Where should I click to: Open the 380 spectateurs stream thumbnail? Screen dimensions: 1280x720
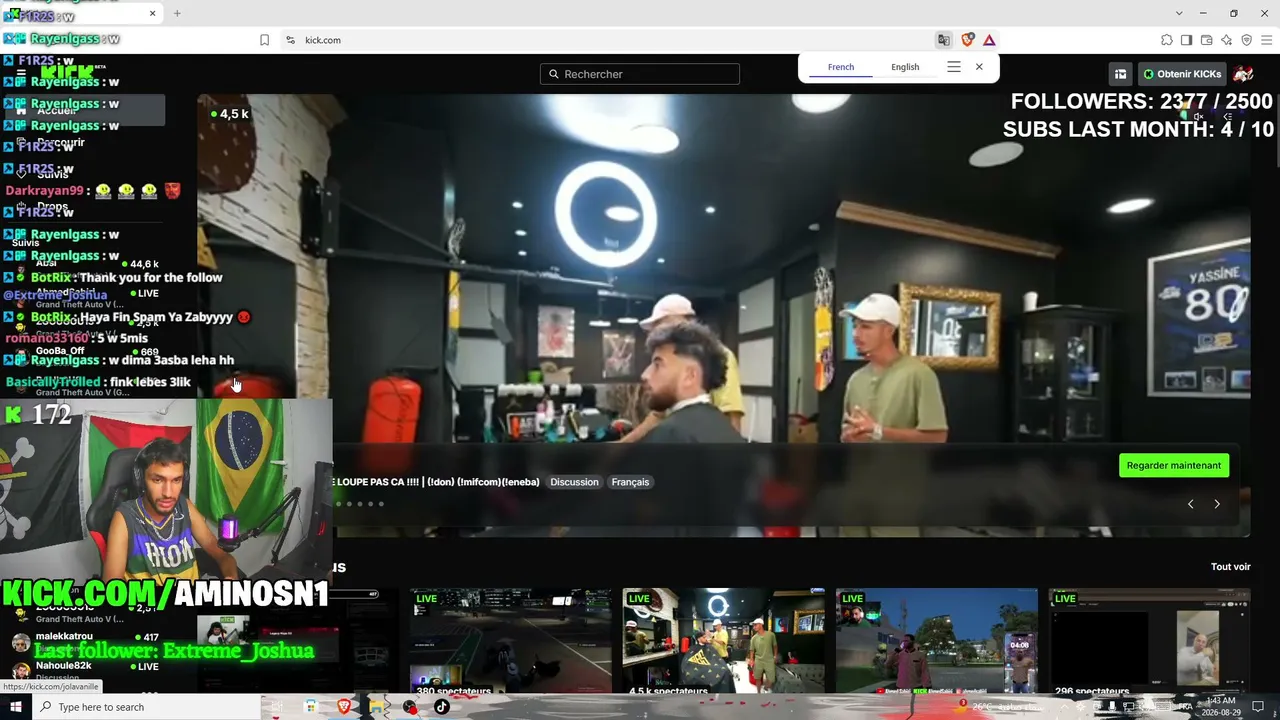click(x=510, y=641)
